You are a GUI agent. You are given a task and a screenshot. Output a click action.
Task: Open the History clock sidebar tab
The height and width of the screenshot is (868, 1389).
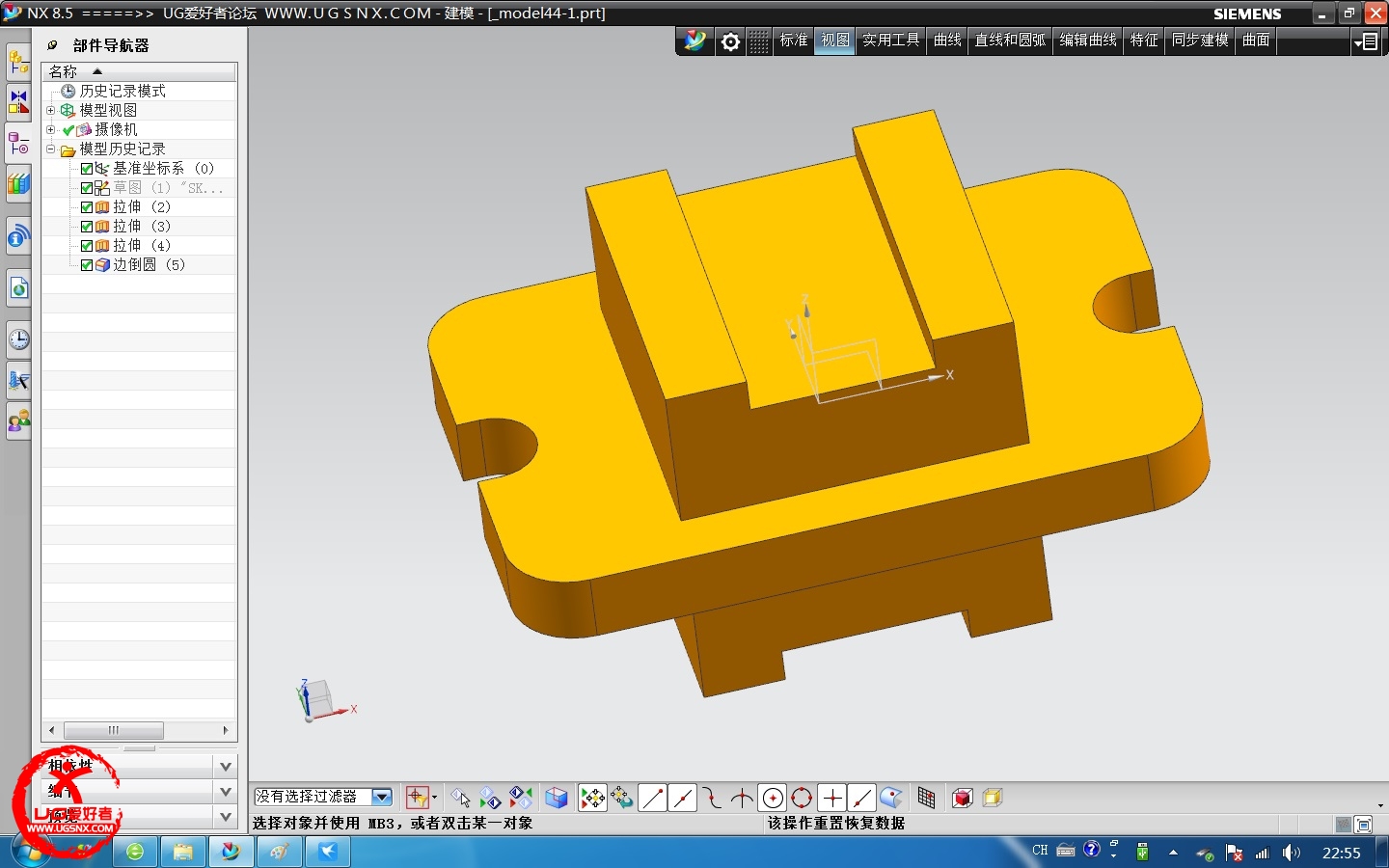point(18,339)
